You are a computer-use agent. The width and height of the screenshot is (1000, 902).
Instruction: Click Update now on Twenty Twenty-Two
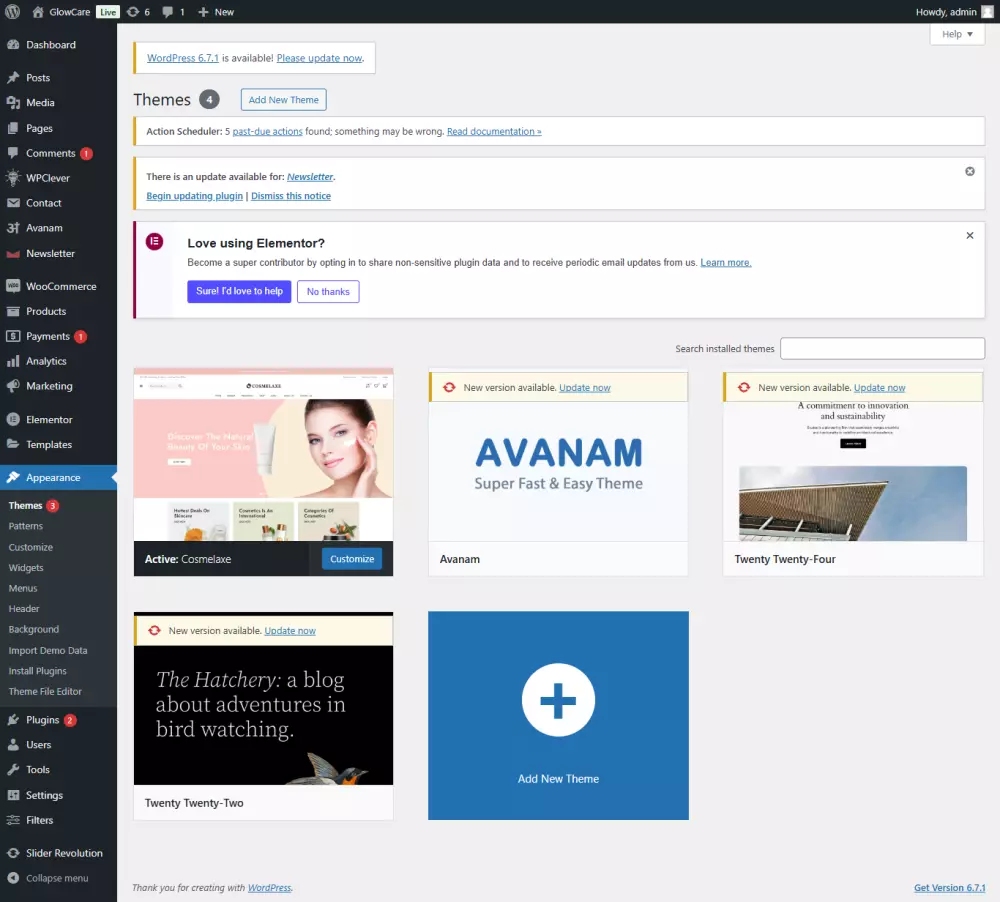[290, 631]
